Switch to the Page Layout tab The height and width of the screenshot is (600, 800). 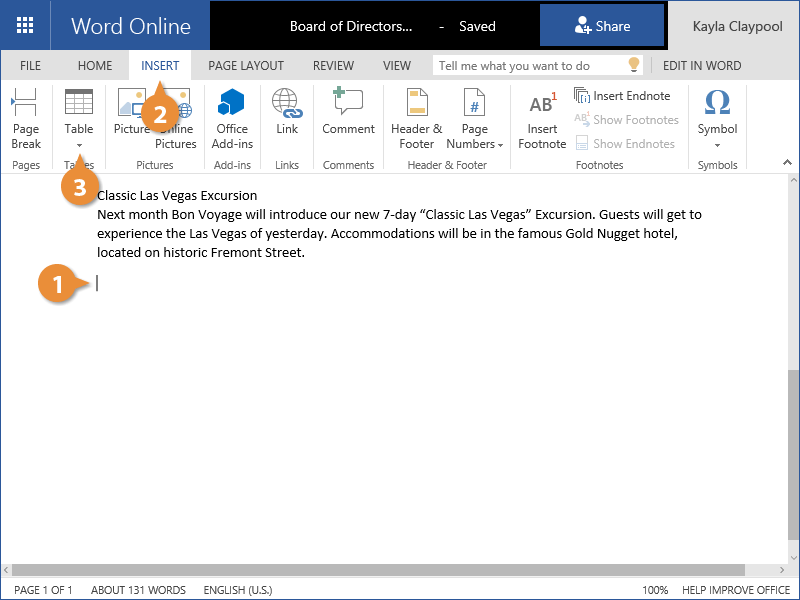tap(246, 66)
